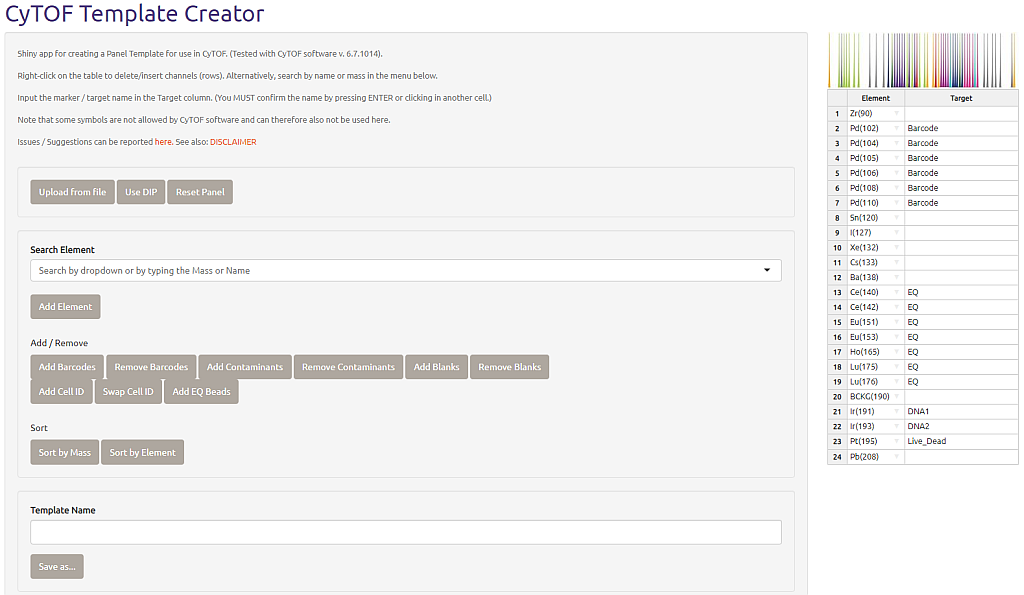Screen dimensions: 1024x595
Task: Open dropdown arrow for Zr(90) cell
Action: (897, 113)
